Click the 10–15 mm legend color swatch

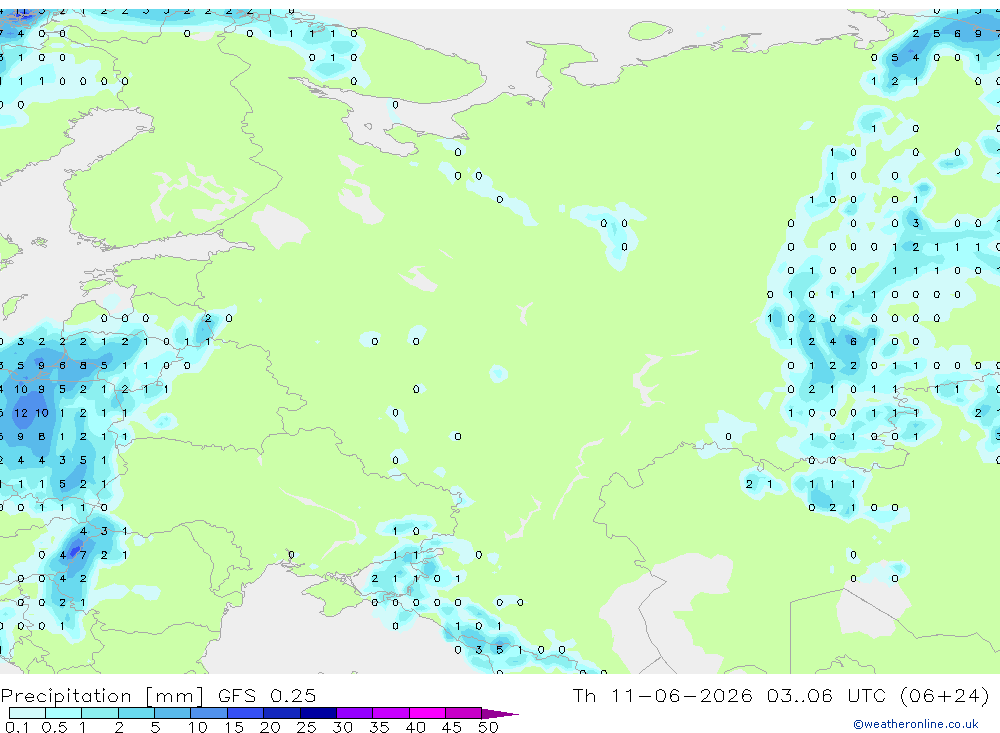[209, 713]
